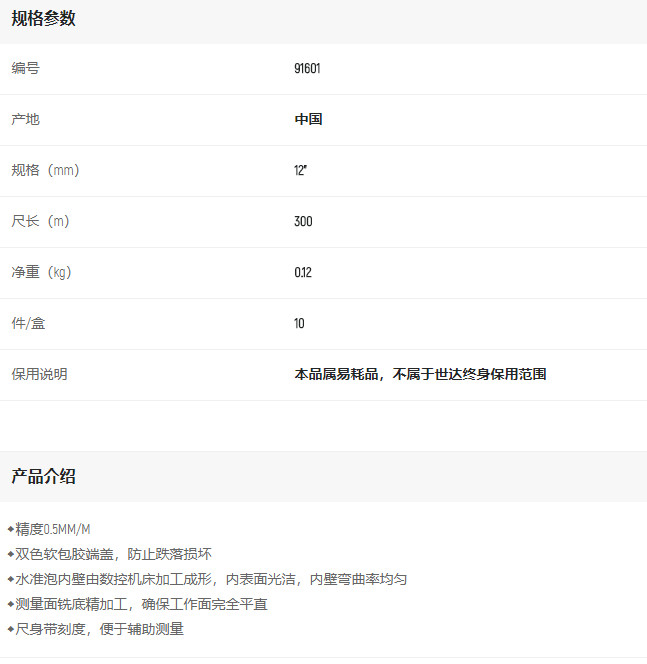Select the 尺长（m）label
Screen dimensions: 647x664
[x=40, y=221]
